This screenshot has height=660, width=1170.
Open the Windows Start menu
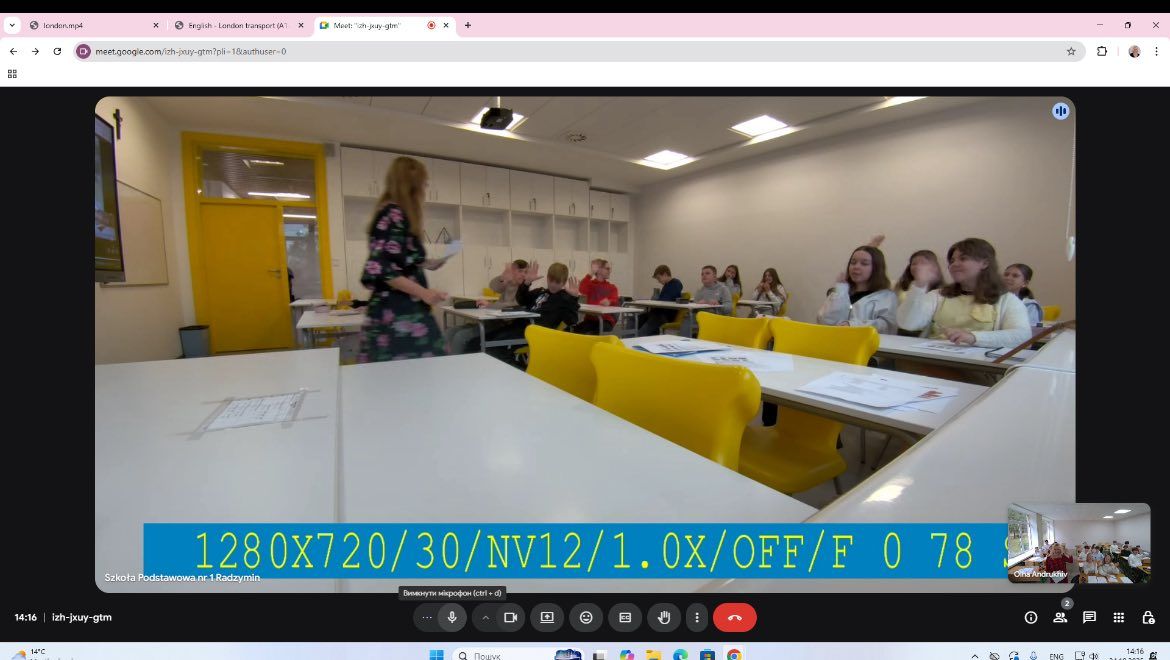tap(436, 655)
